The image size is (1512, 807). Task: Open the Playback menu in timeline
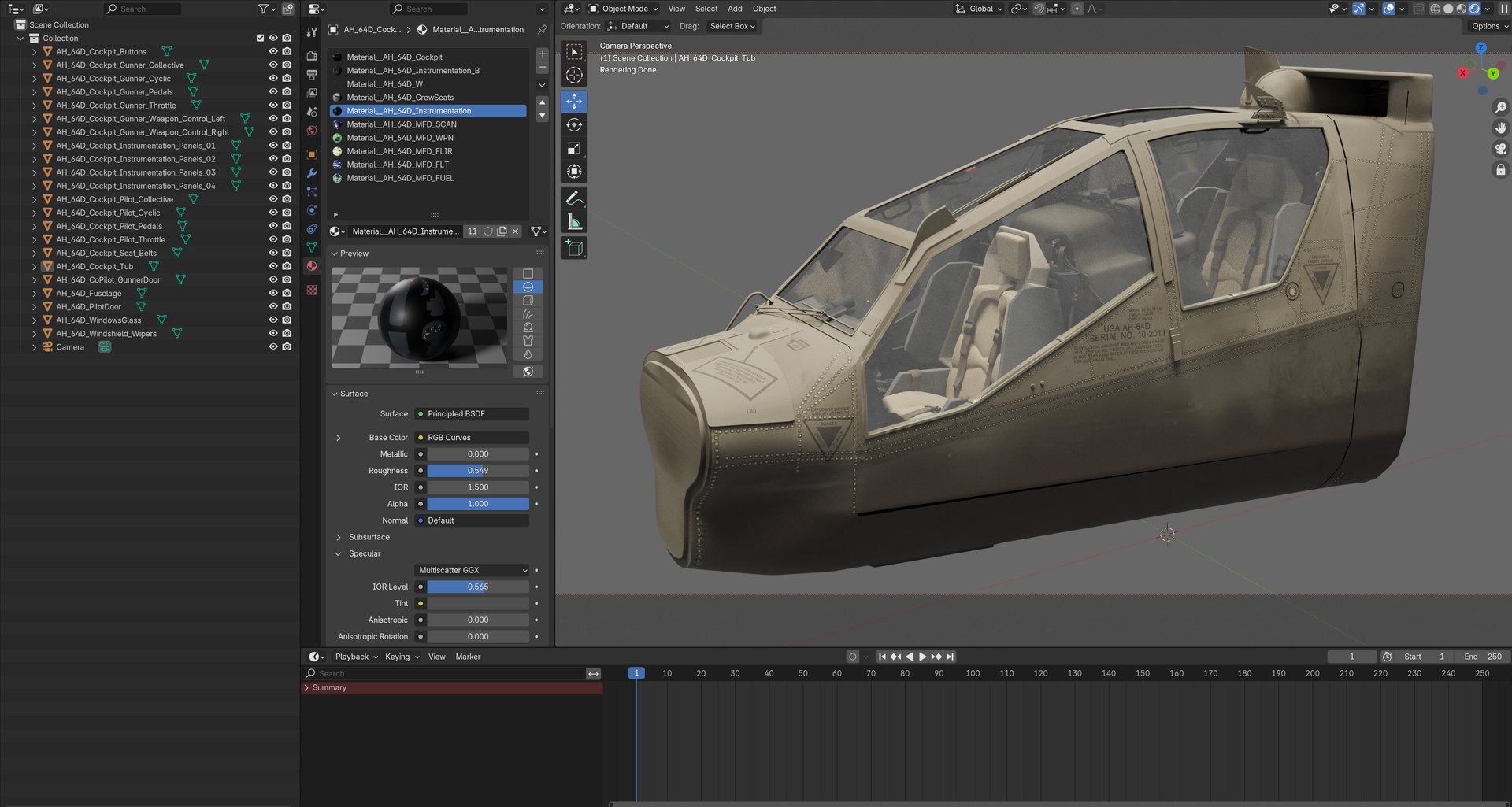(356, 657)
